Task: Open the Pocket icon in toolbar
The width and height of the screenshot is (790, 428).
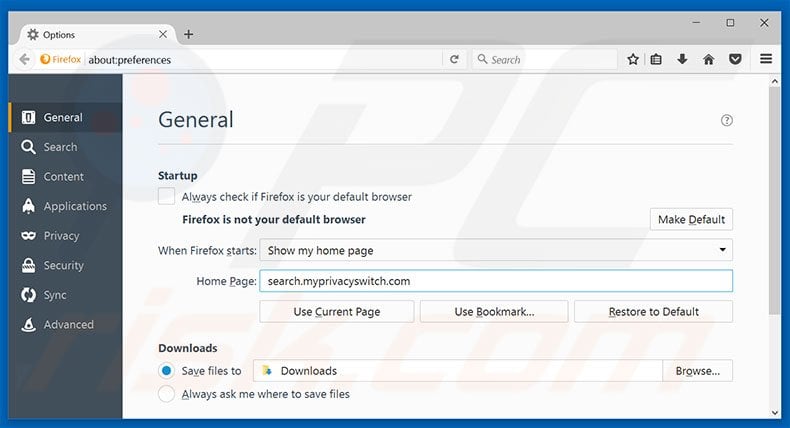Action: point(735,59)
